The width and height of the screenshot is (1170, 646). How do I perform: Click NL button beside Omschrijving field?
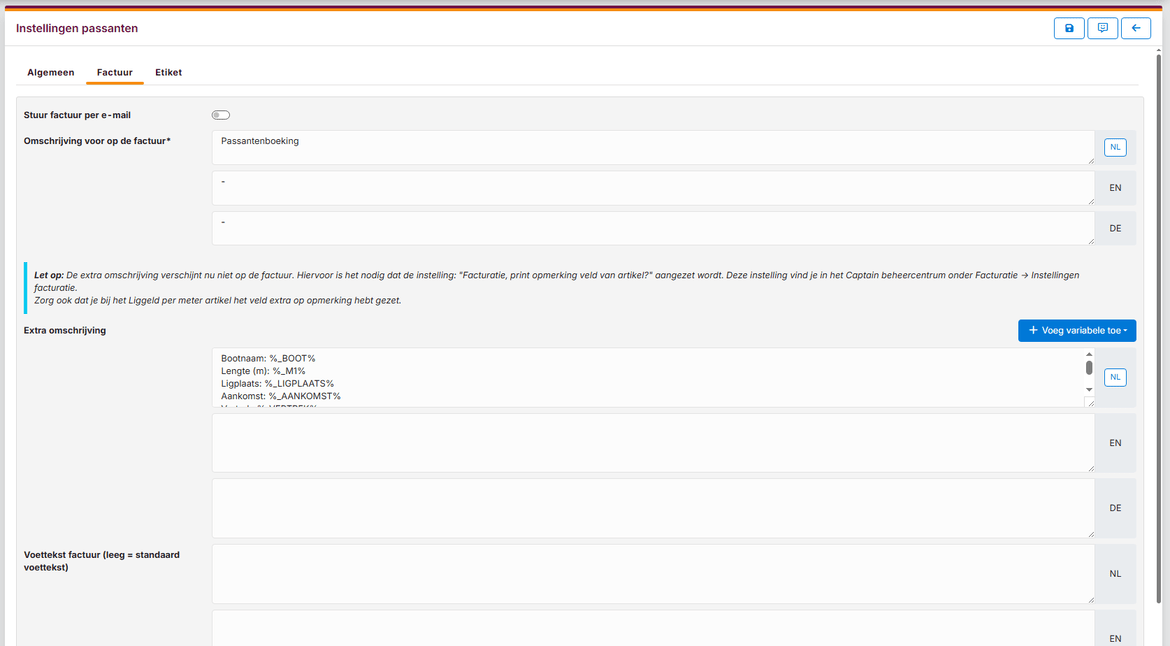pos(1115,147)
